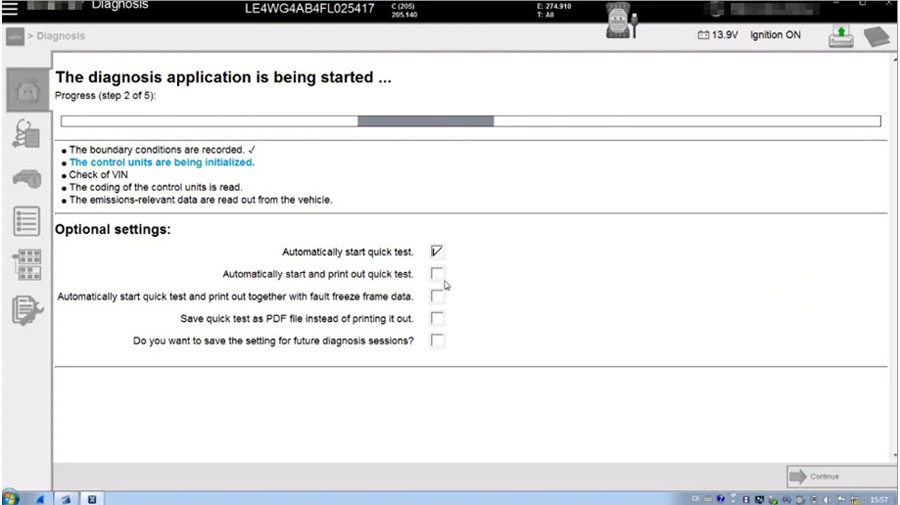Click the action center flag tray icon

pyautogui.click(x=841, y=500)
